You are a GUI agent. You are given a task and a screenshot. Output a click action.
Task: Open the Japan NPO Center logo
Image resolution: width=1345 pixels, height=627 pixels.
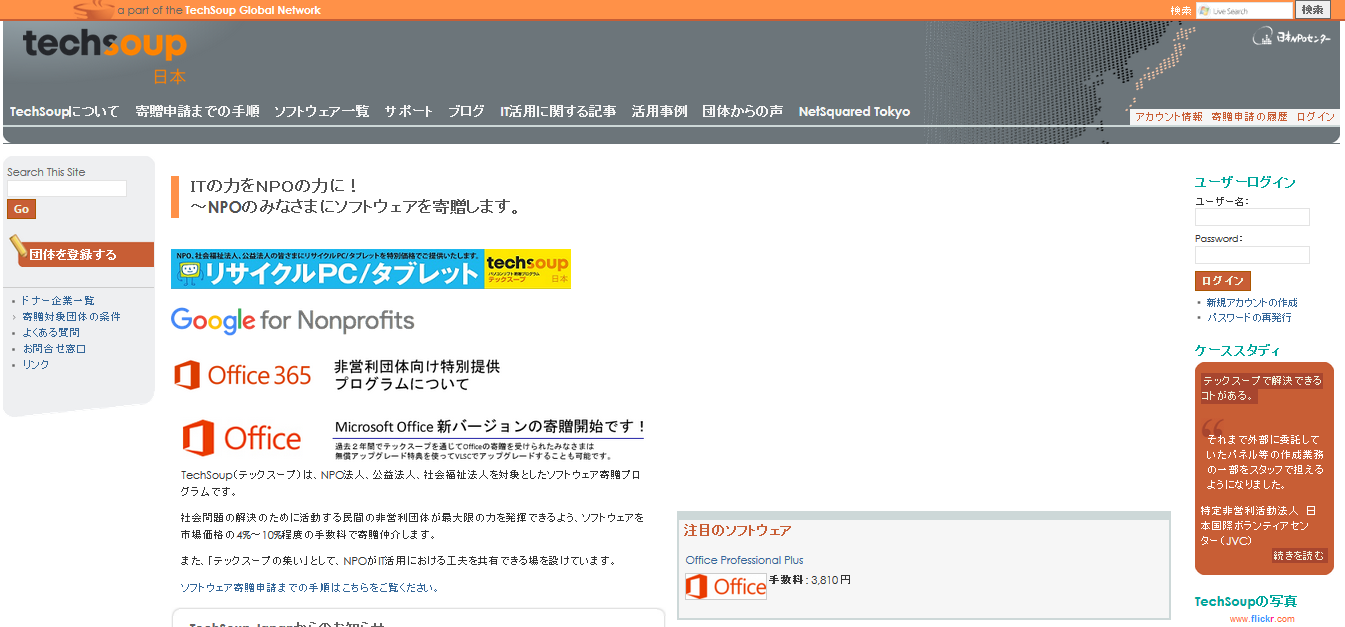pos(1291,38)
